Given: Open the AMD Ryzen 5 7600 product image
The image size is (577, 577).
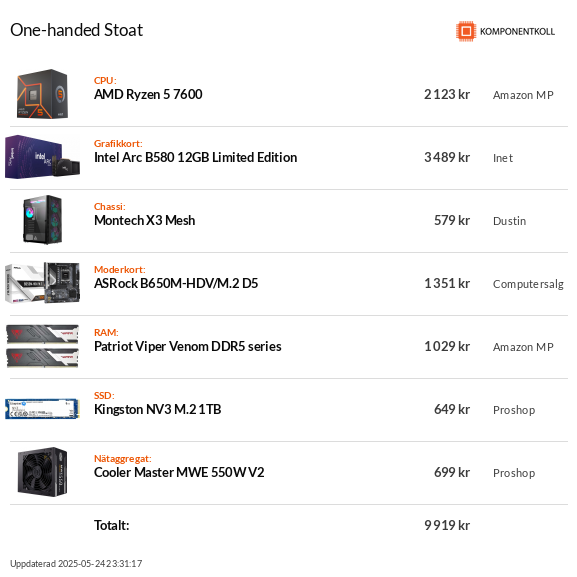Looking at the screenshot, I should 42,94.
